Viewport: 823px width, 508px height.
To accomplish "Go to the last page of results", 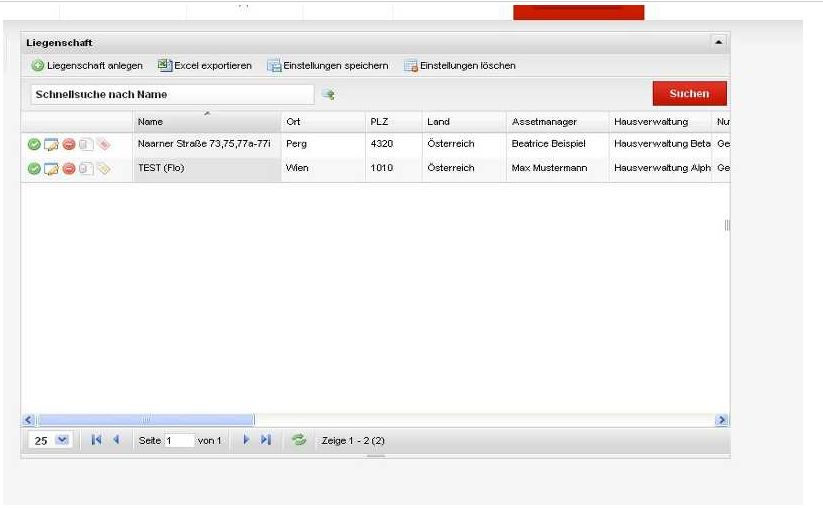I will (266, 440).
